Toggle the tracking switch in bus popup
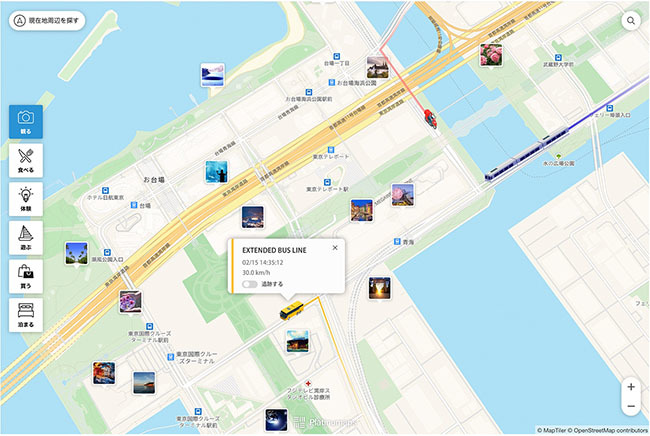650x436 pixels. coord(250,284)
